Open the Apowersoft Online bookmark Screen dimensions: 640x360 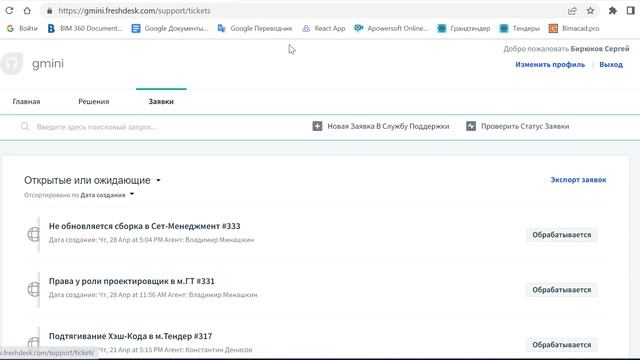click(391, 29)
